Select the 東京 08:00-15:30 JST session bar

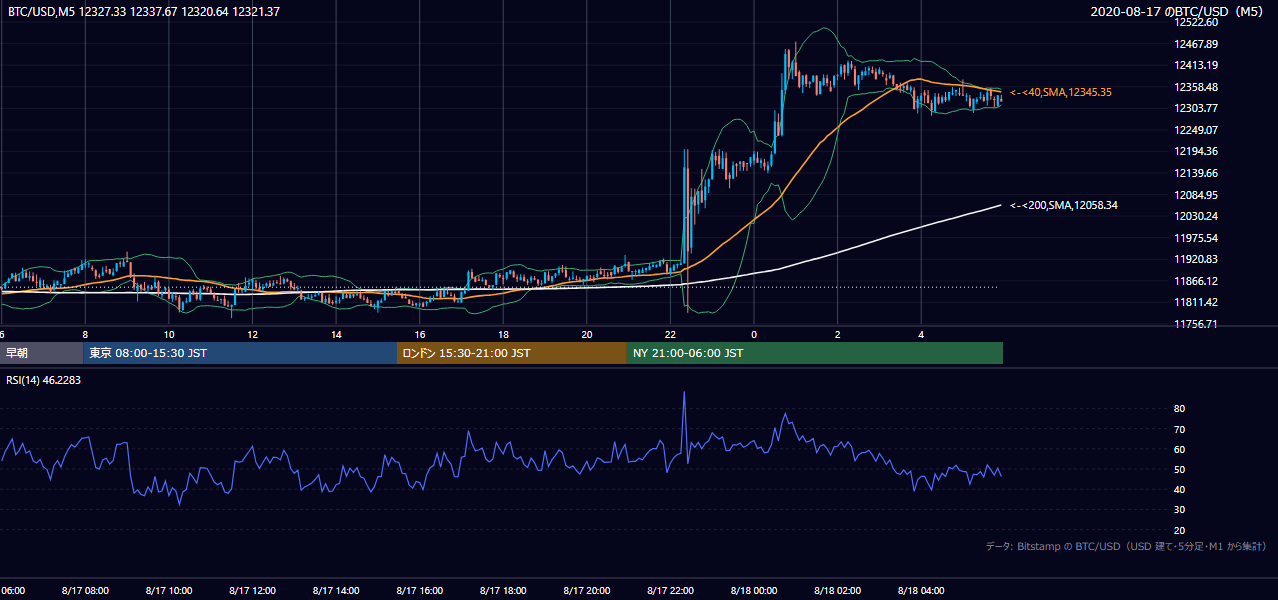pos(240,353)
